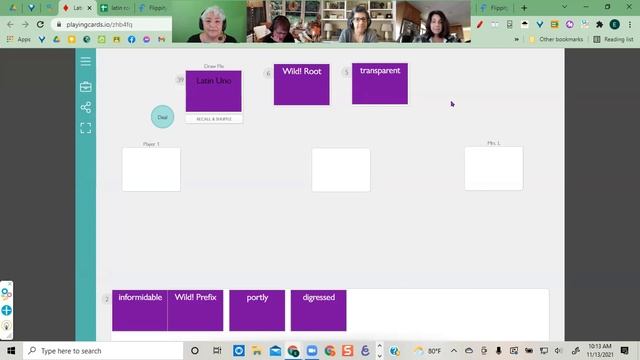Open the notification center icon
The width and height of the screenshot is (640, 360).
coord(624,351)
